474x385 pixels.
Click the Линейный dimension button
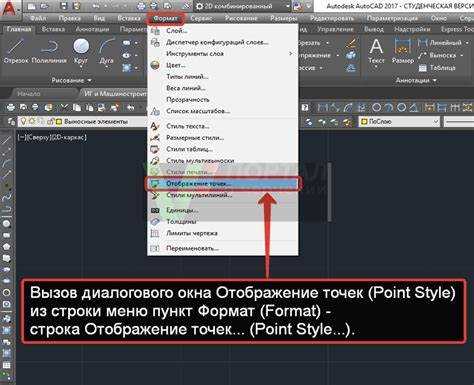tap(441, 43)
